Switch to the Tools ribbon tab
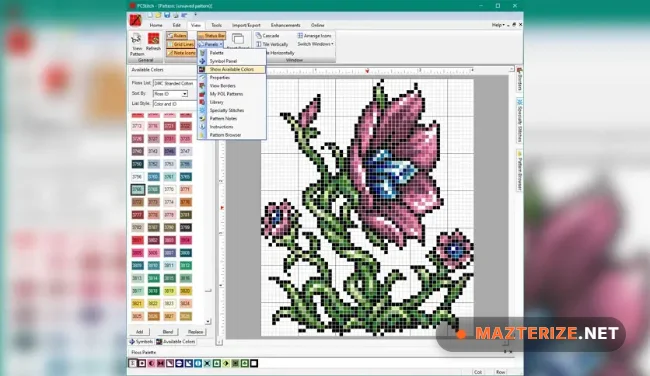Image resolution: width=650 pixels, height=376 pixels. tap(216, 25)
